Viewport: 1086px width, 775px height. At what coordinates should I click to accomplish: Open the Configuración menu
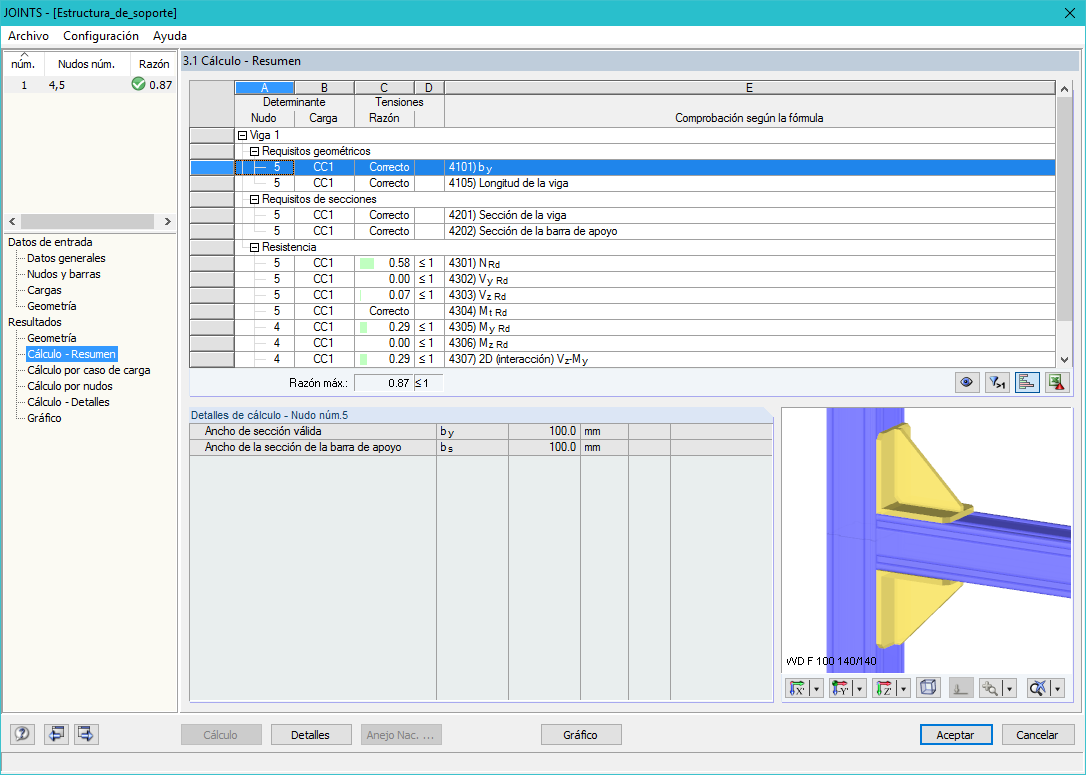click(101, 36)
